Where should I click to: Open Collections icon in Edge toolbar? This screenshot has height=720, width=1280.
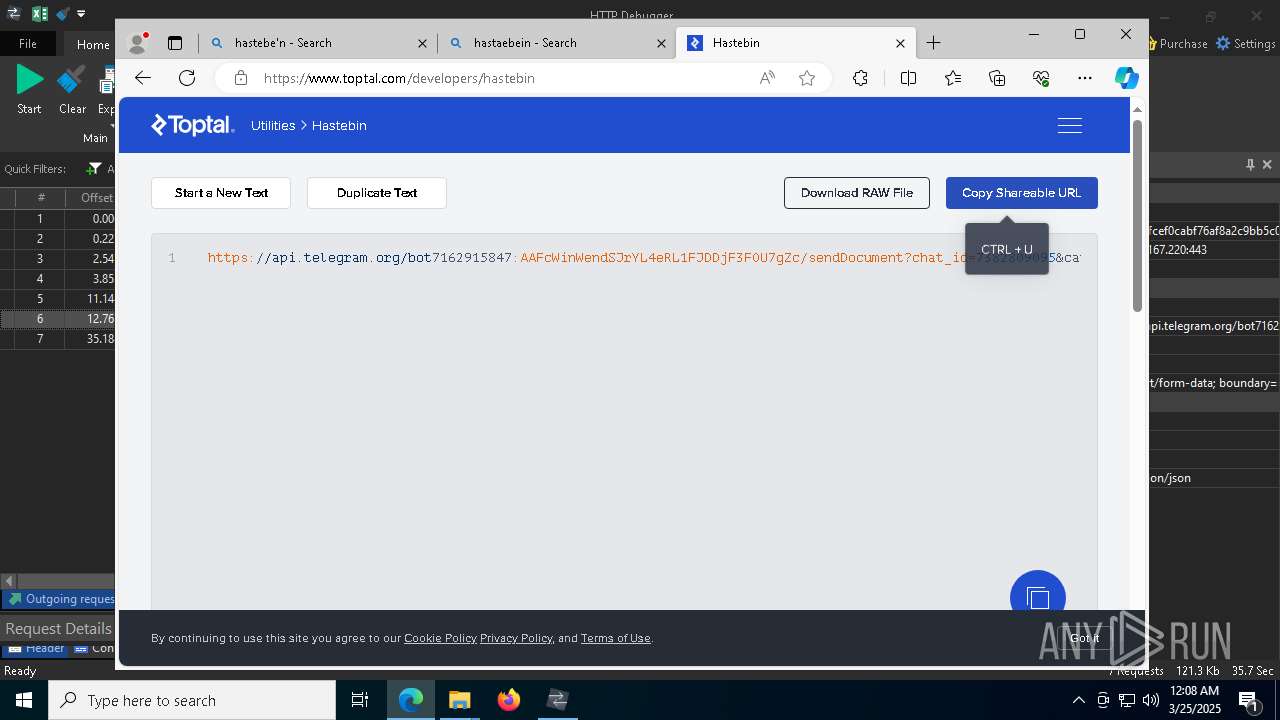point(997,78)
